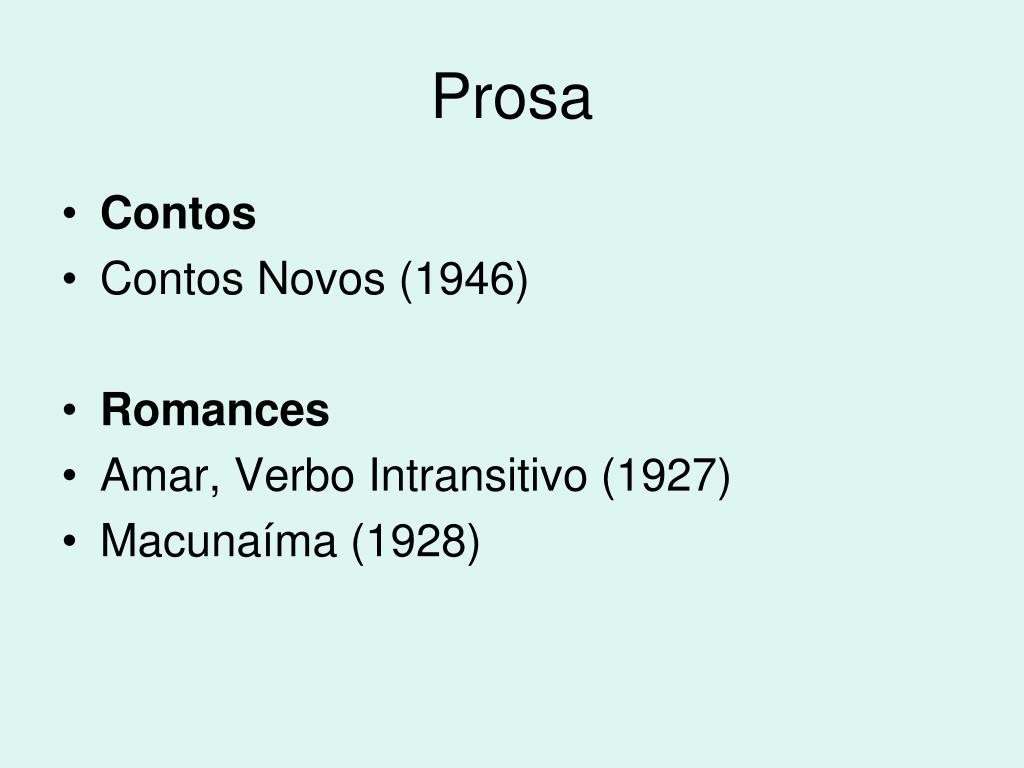
Task: Click the bullet before "Romances"
Action: pyautogui.click(x=70, y=411)
